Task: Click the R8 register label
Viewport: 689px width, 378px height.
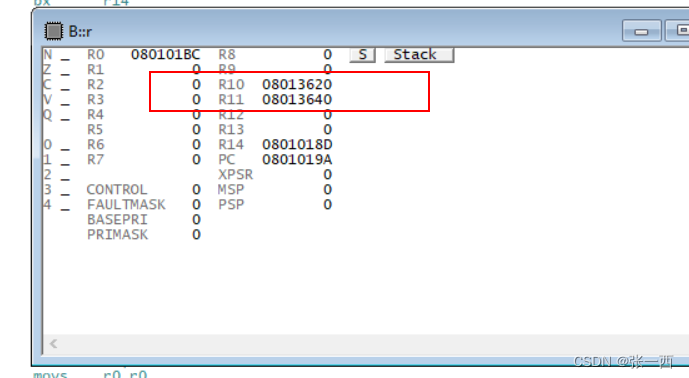Action: [x=227, y=55]
